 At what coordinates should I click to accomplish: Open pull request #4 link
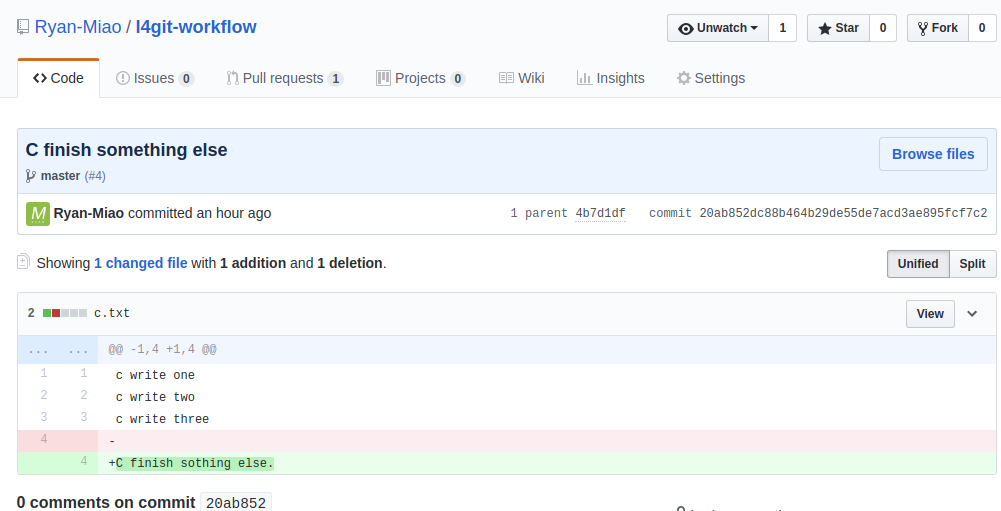[x=95, y=176]
